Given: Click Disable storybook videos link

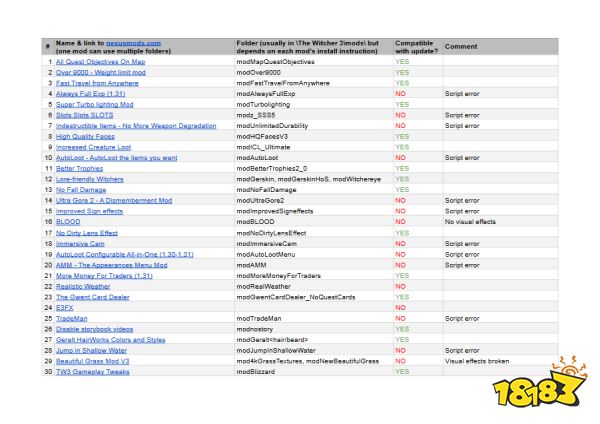Looking at the screenshot, I should tap(95, 328).
